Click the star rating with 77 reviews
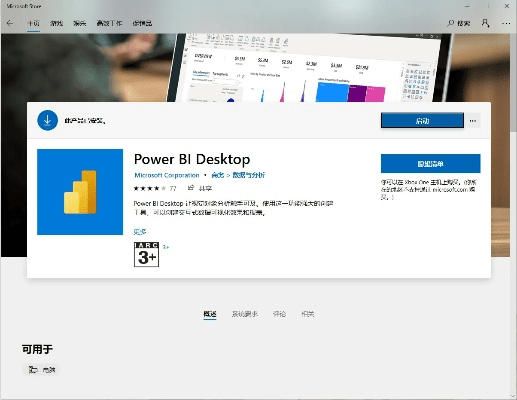517x400 pixels. [155, 188]
